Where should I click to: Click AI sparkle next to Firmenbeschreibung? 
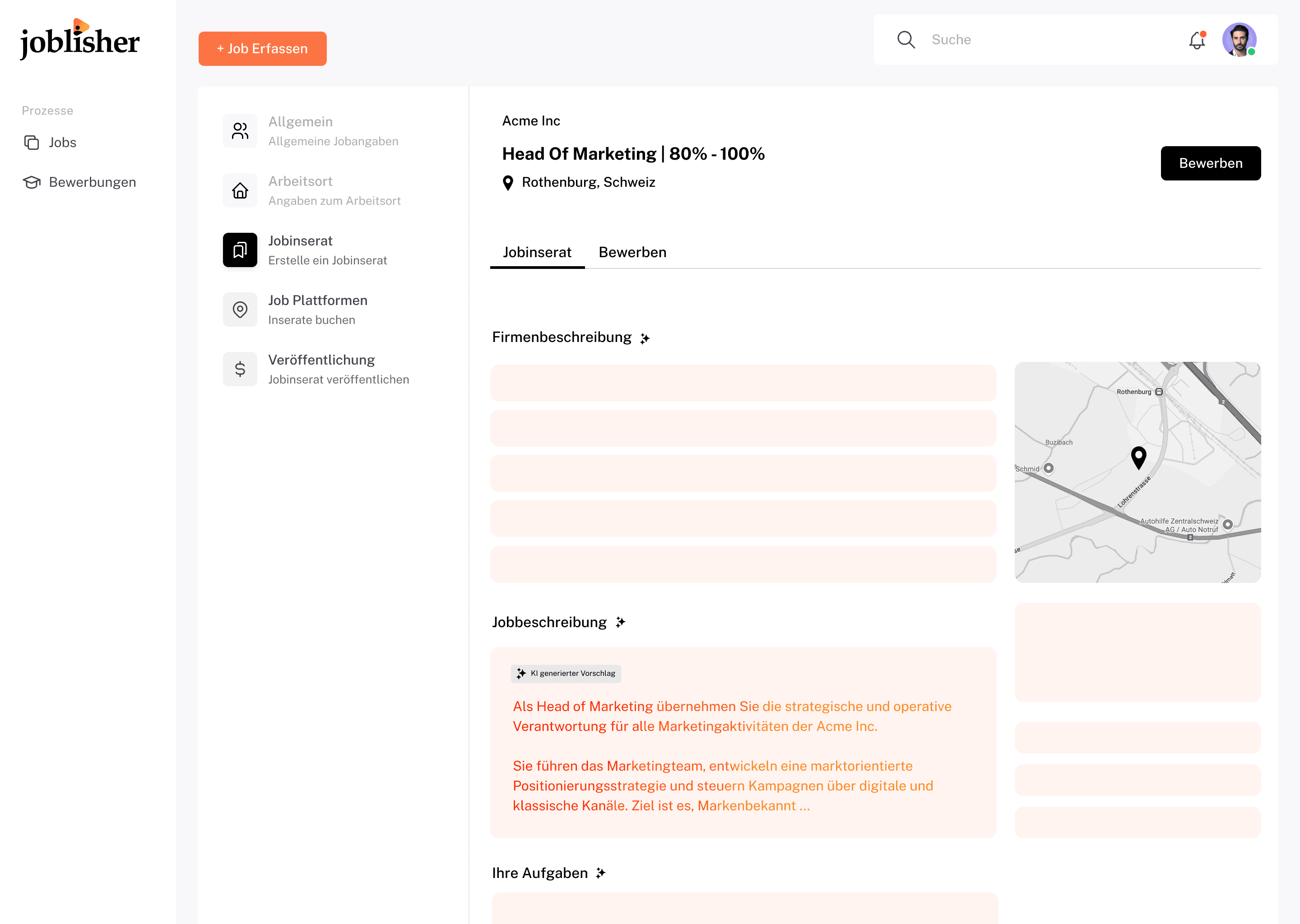click(644, 338)
